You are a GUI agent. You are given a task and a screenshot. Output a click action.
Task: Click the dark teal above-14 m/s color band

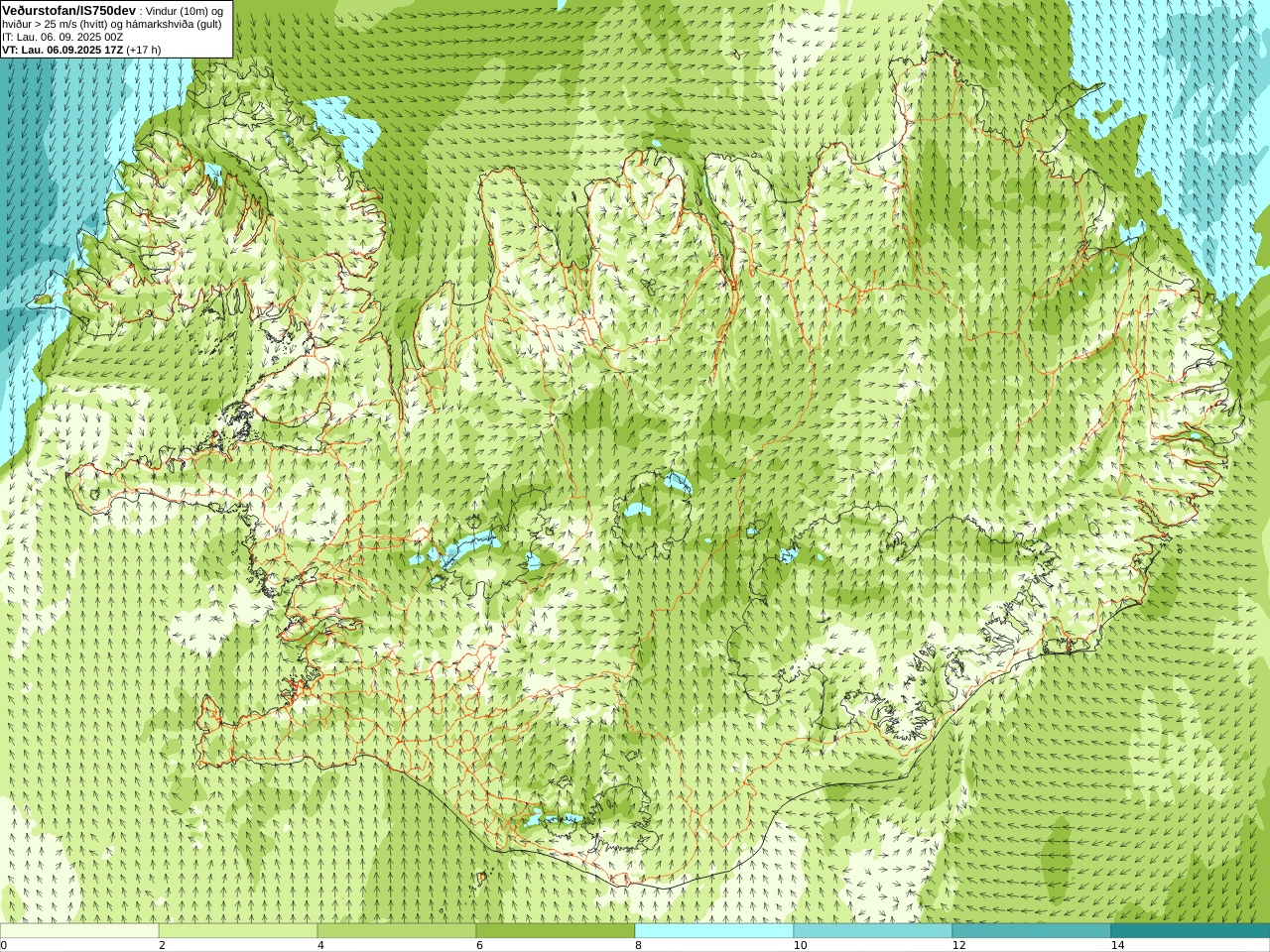coord(1191,931)
